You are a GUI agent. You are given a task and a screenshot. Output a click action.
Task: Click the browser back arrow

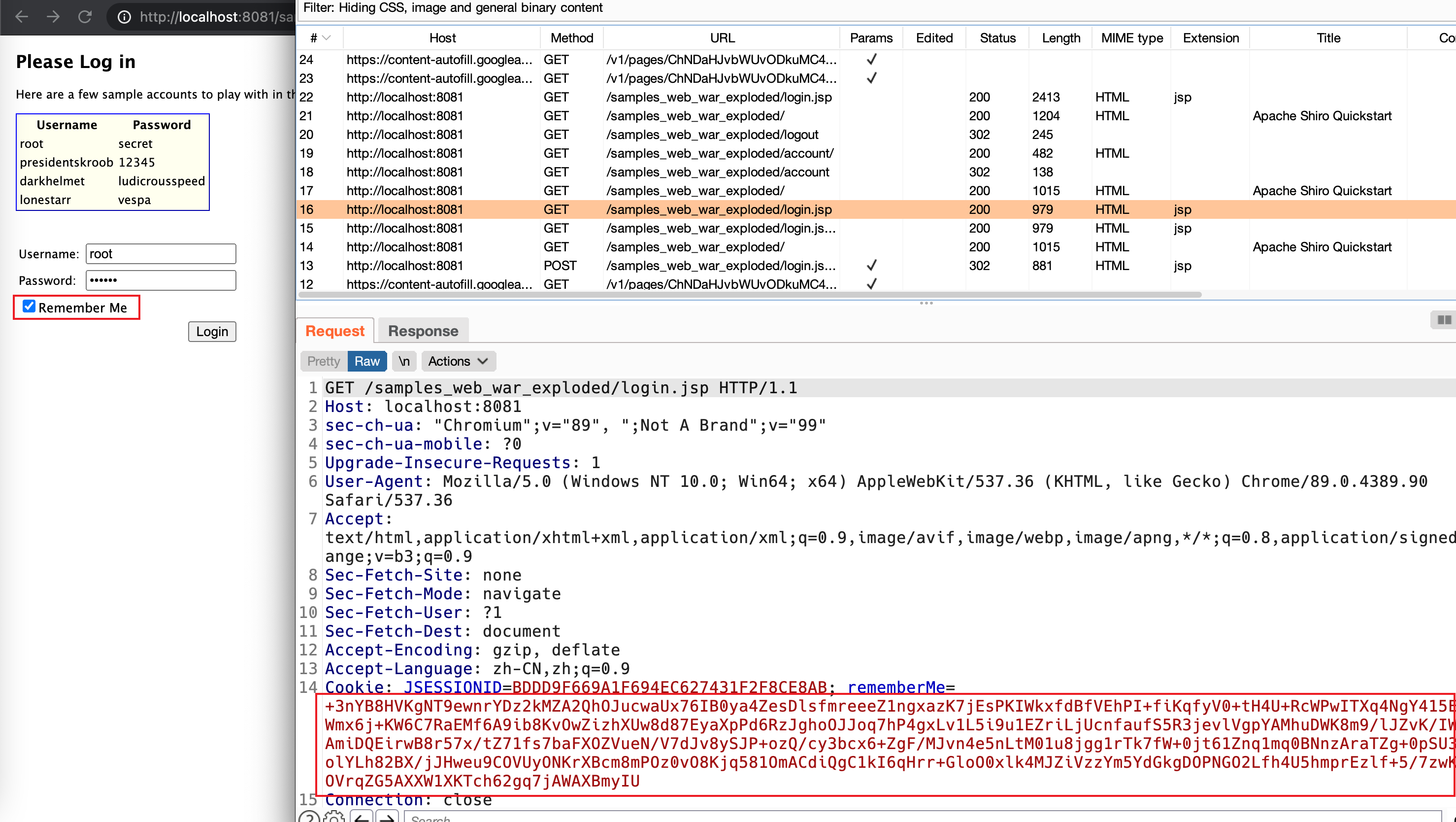pos(22,17)
